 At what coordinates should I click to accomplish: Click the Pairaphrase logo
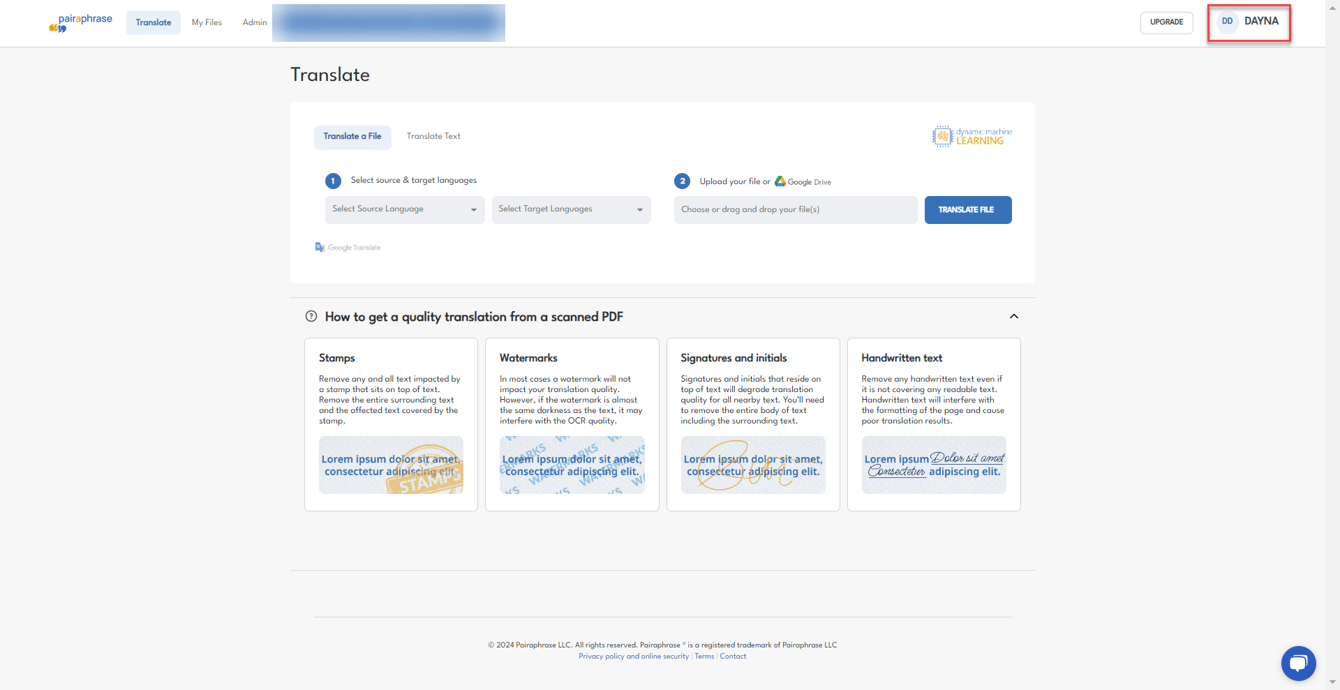click(x=80, y=22)
